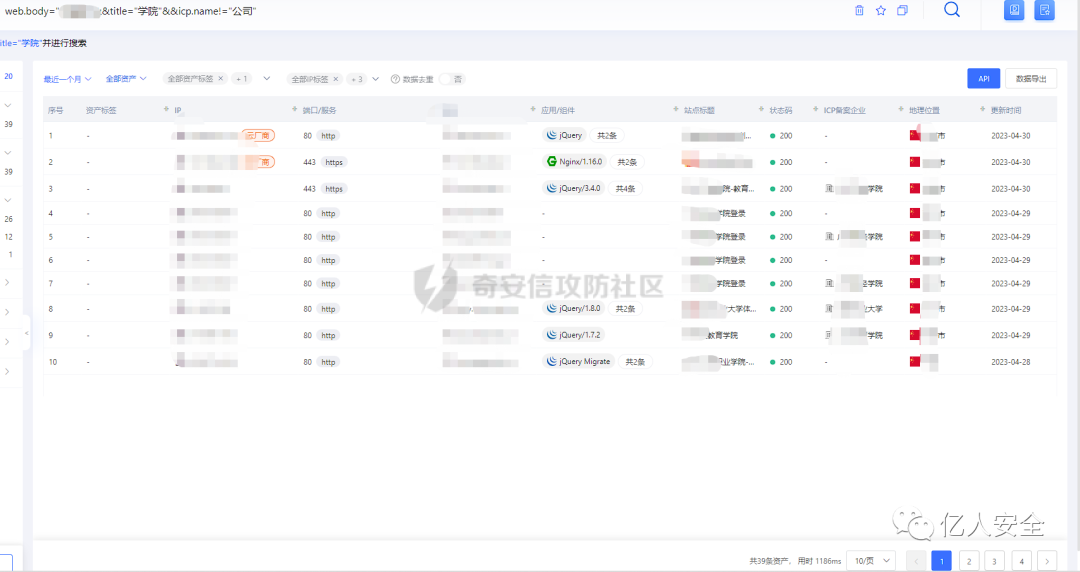1080x572 pixels.
Task: Click the trash icon to clear the query
Action: (859, 10)
